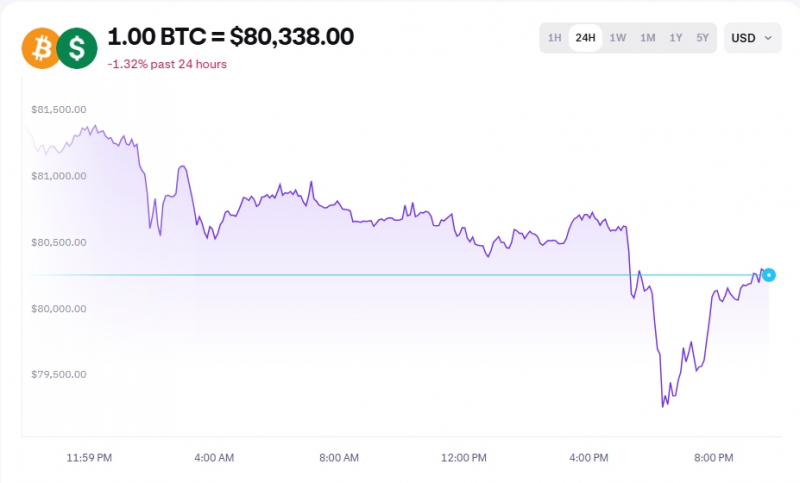
Task: Show the 5Y price history
Action: coord(703,38)
